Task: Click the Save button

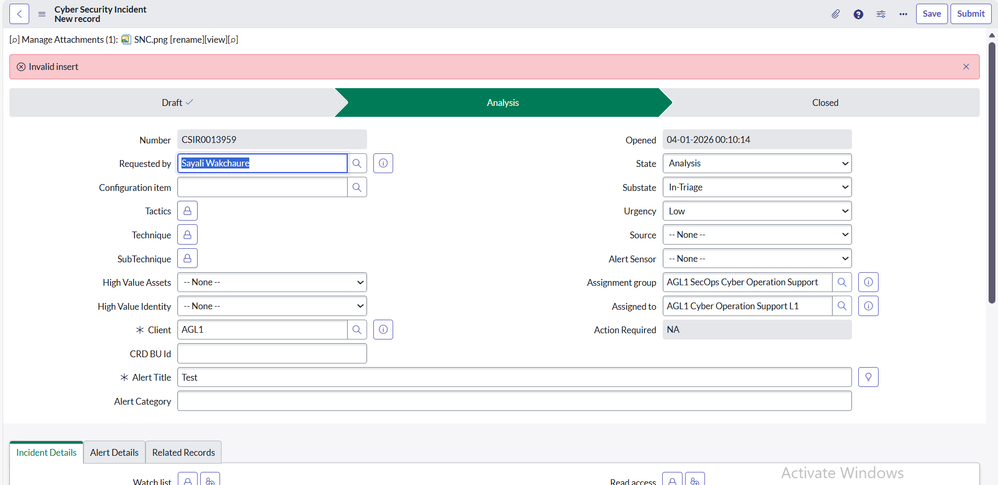Action: (932, 13)
